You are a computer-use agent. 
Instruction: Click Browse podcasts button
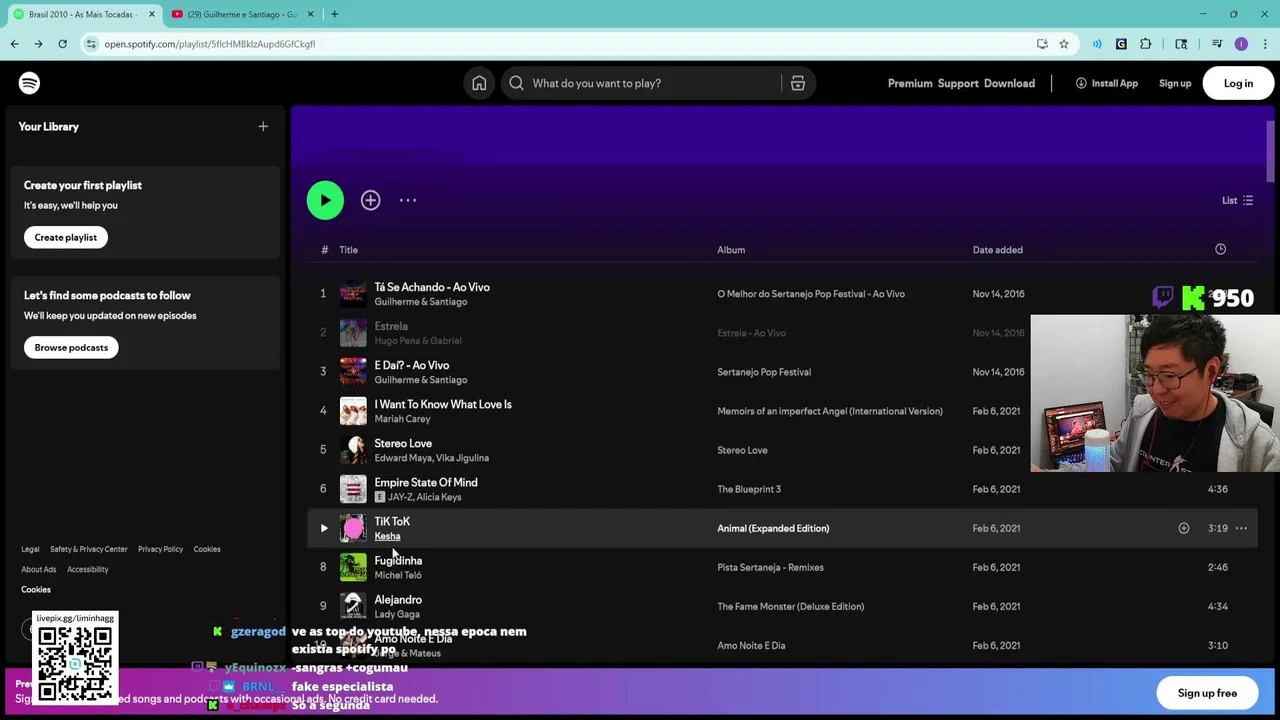click(71, 347)
